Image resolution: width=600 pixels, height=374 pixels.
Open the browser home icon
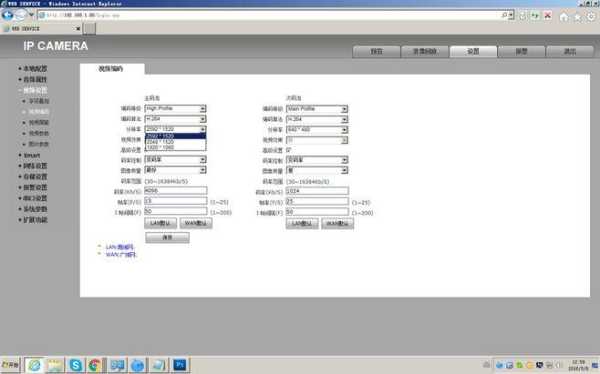coord(564,16)
